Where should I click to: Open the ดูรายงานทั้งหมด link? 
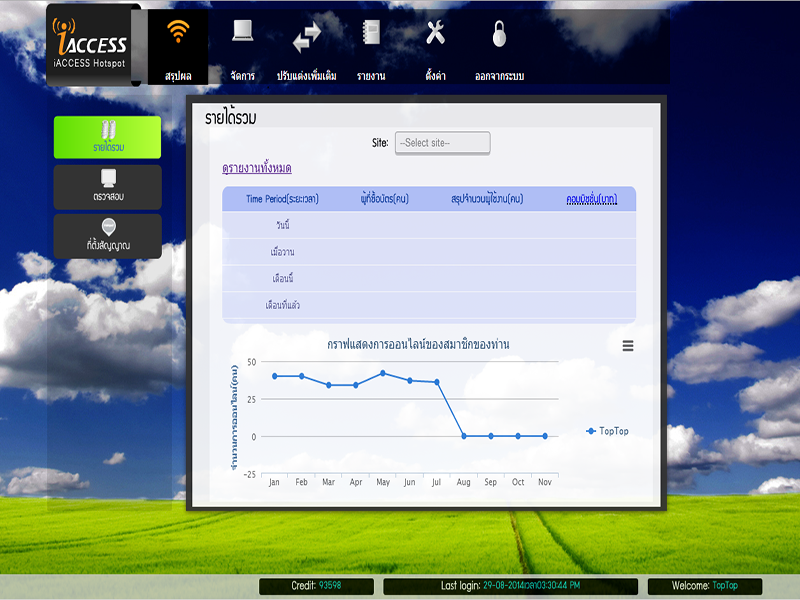tap(257, 168)
